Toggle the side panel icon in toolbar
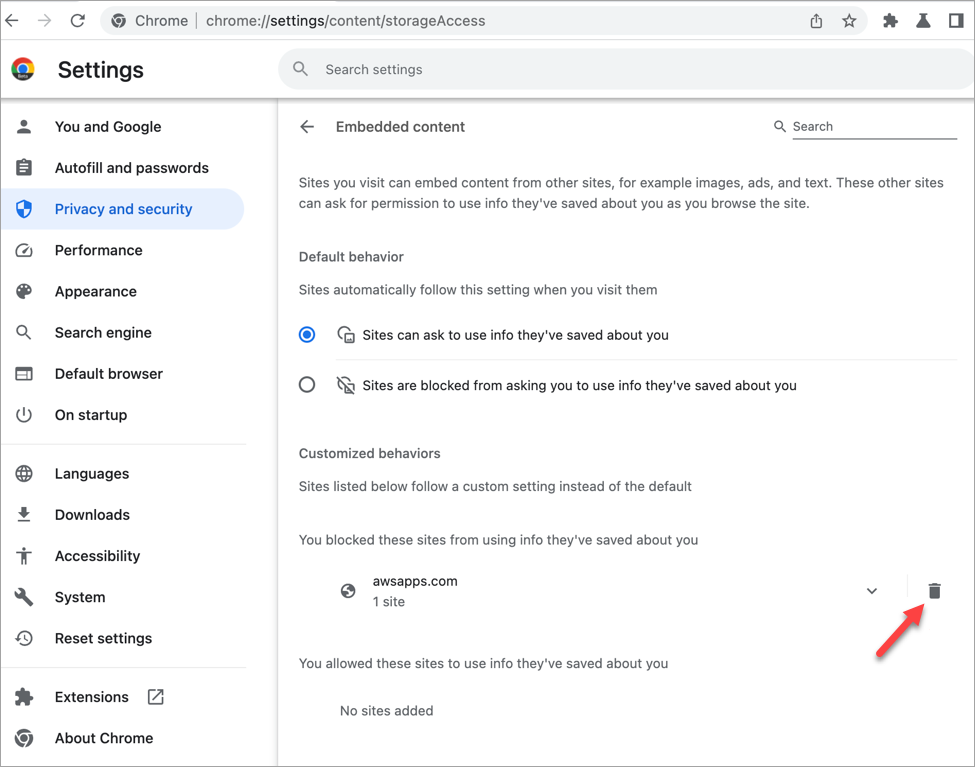Viewport: 975px width, 767px height. coord(956,21)
